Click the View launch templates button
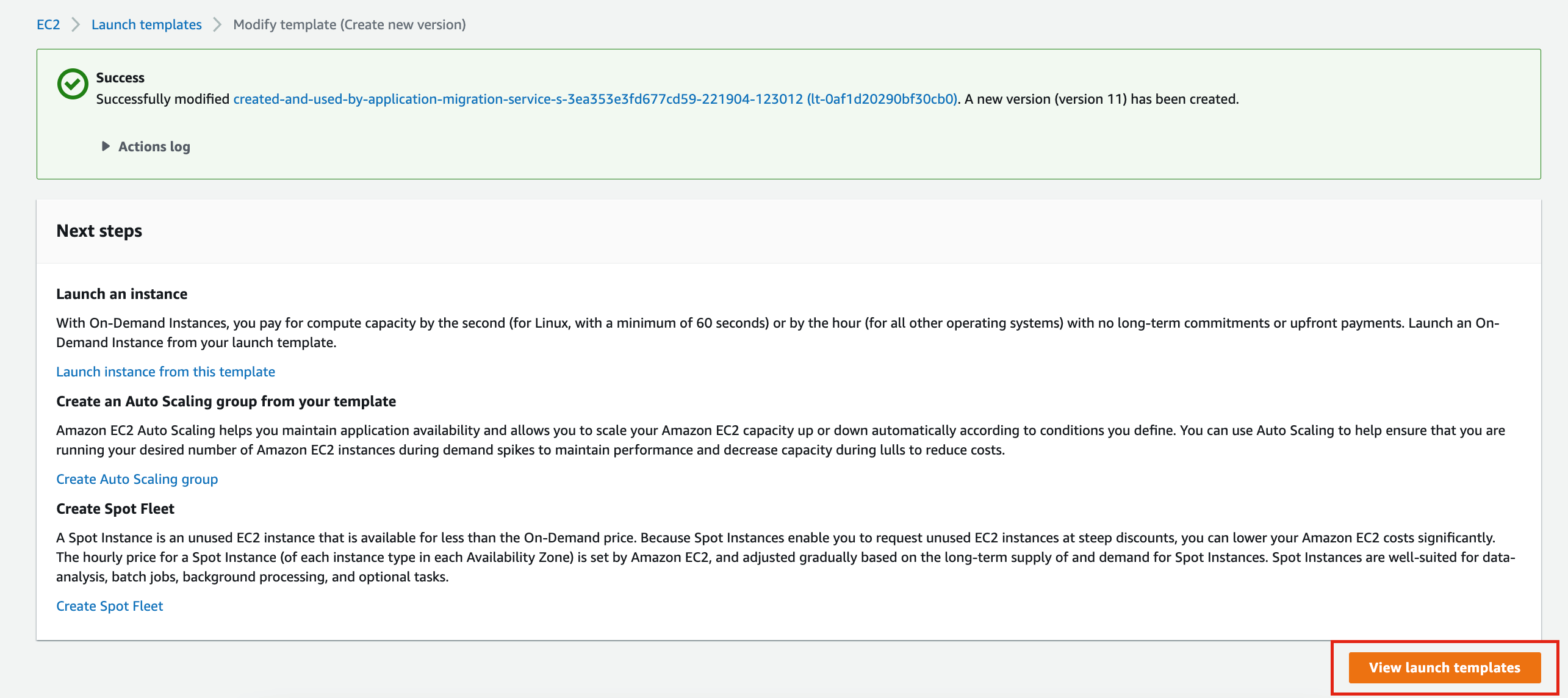 [x=1445, y=667]
